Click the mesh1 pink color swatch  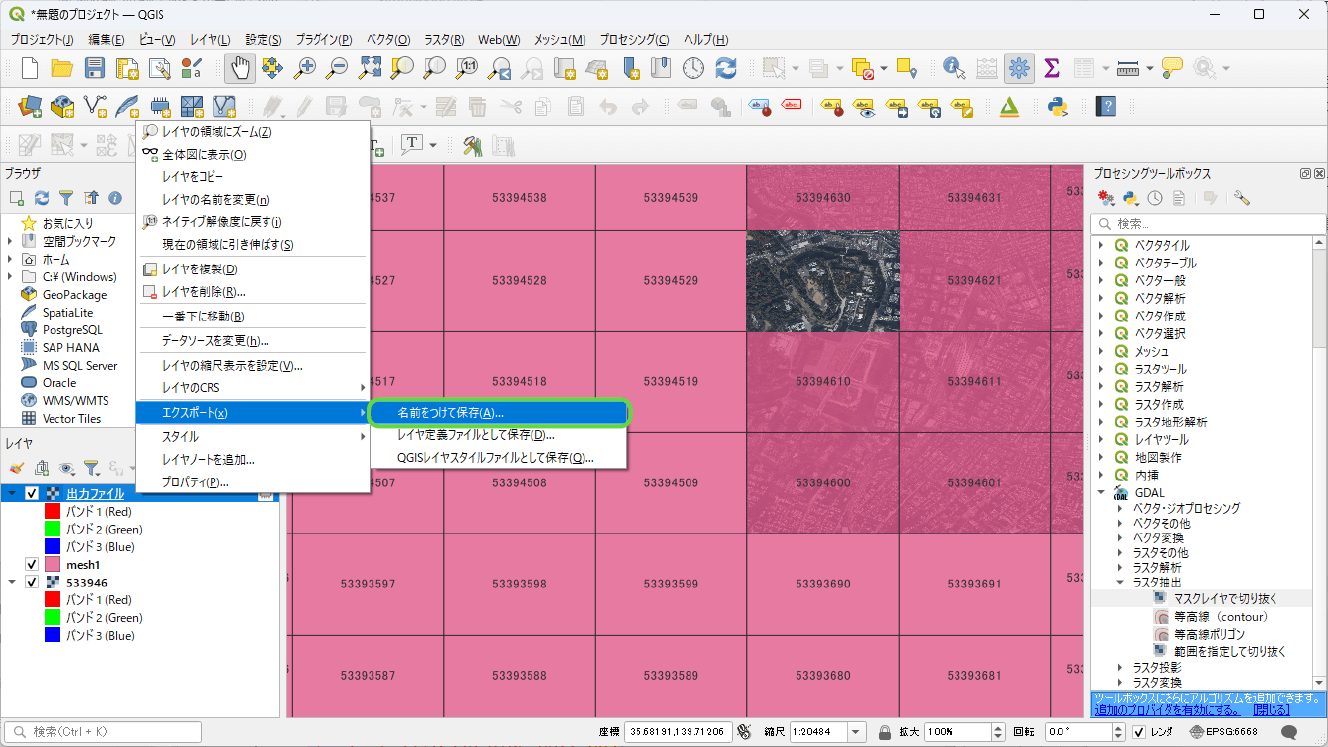click(x=53, y=565)
